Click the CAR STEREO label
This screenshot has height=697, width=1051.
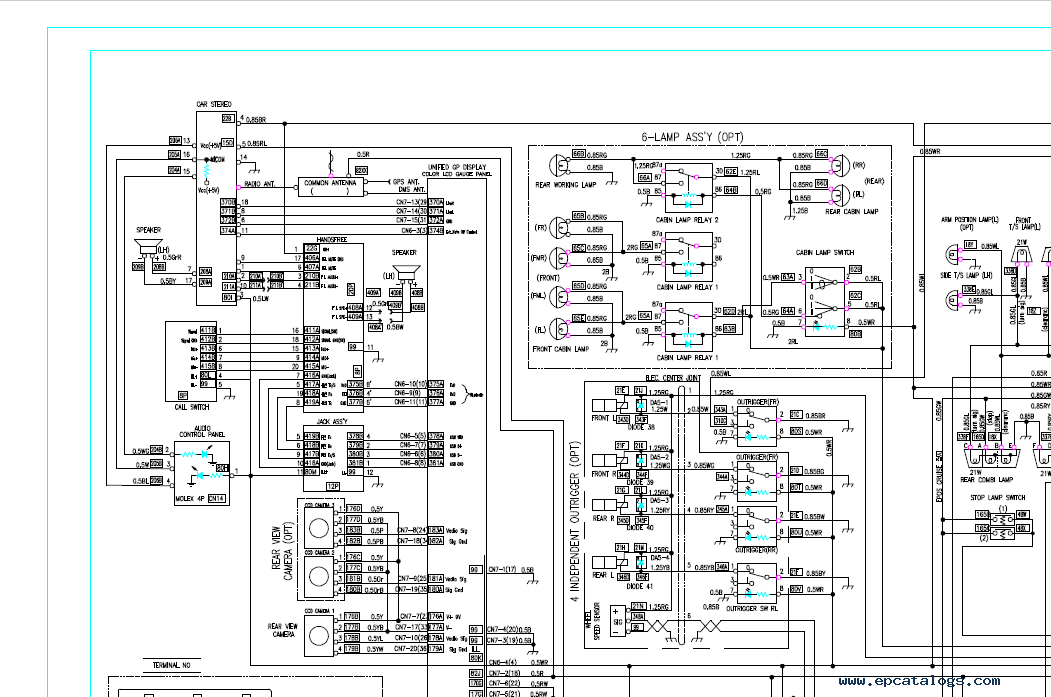coord(214,105)
